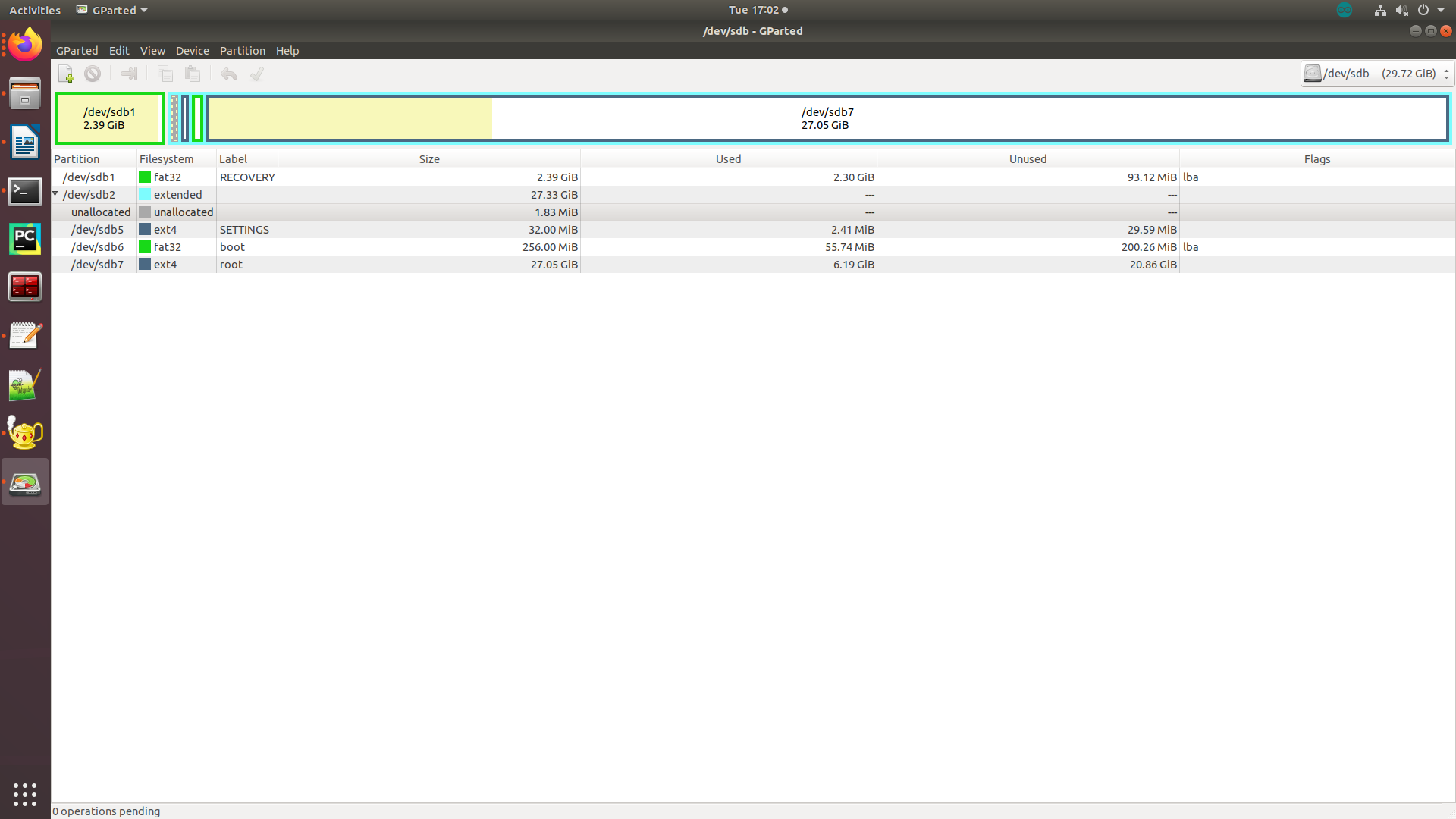Create a new partition with toolbar icon
Image resolution: width=1456 pixels, height=819 pixels.
coord(65,74)
